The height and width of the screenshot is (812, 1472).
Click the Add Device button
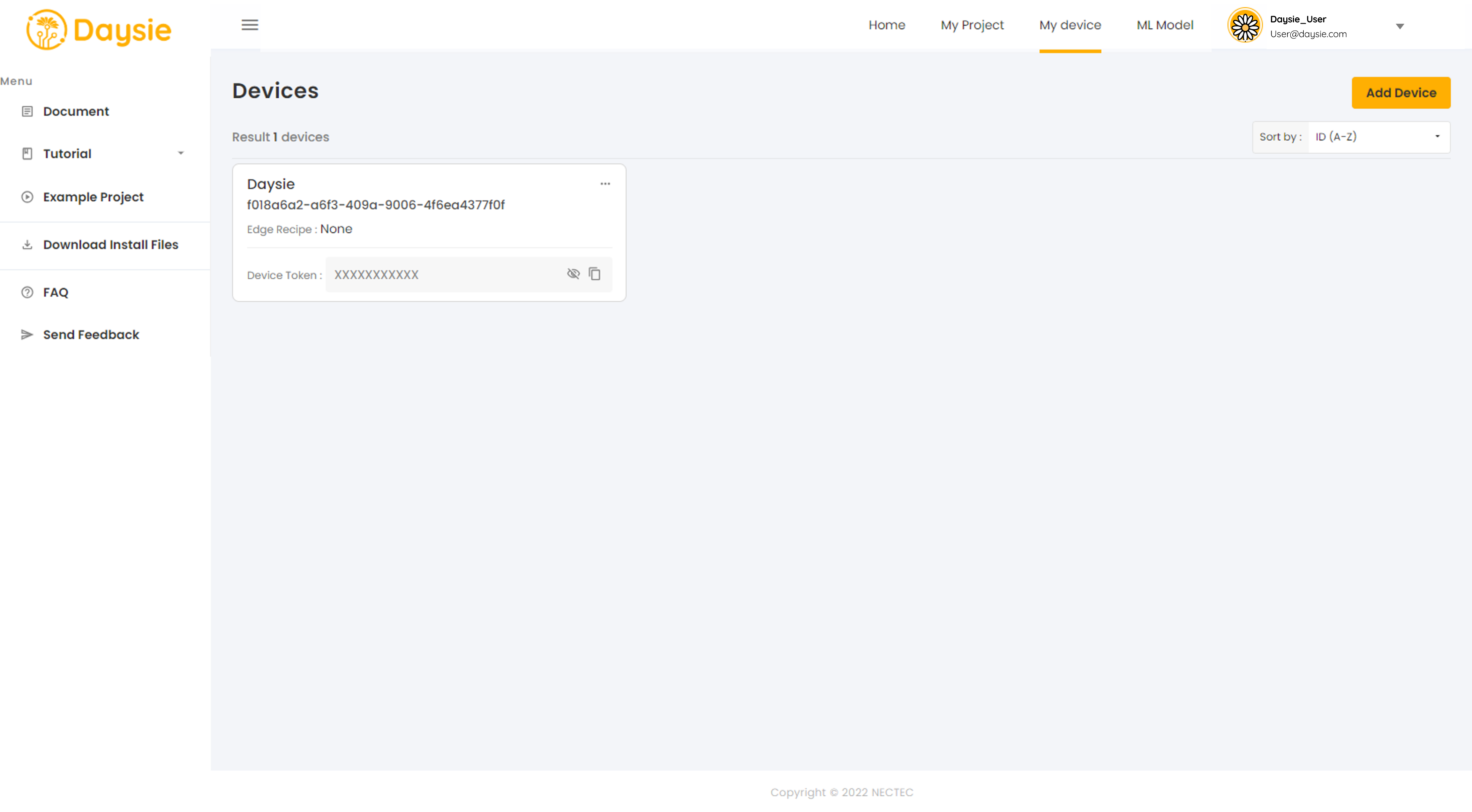pos(1400,93)
